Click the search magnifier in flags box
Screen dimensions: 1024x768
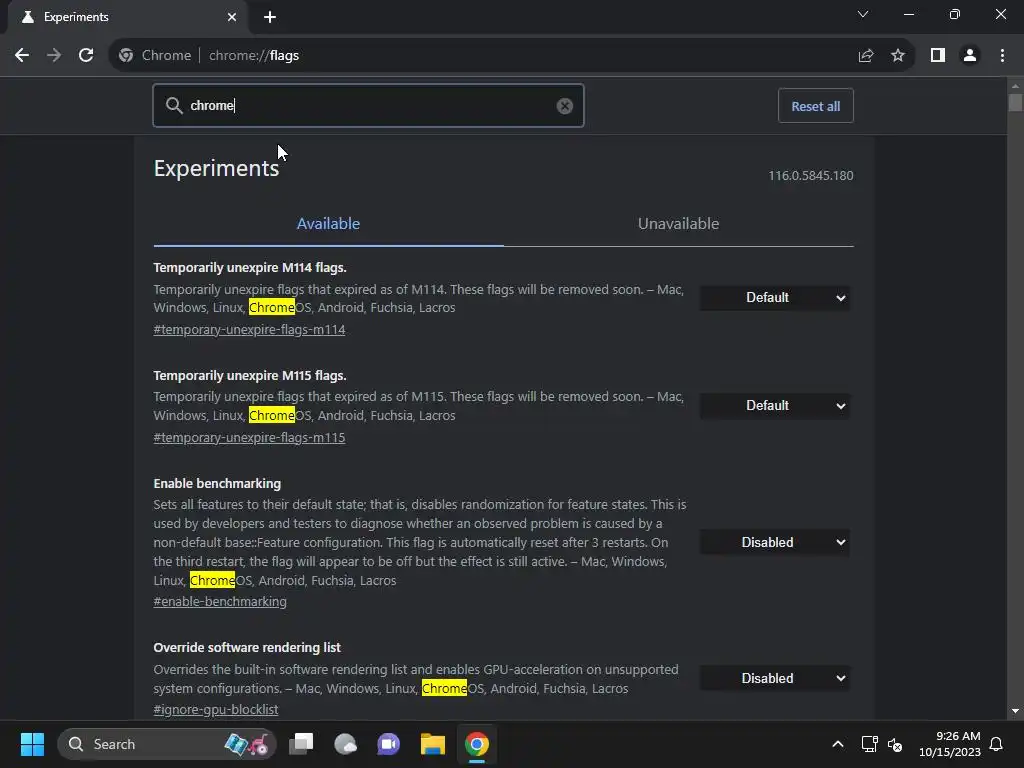[174, 106]
